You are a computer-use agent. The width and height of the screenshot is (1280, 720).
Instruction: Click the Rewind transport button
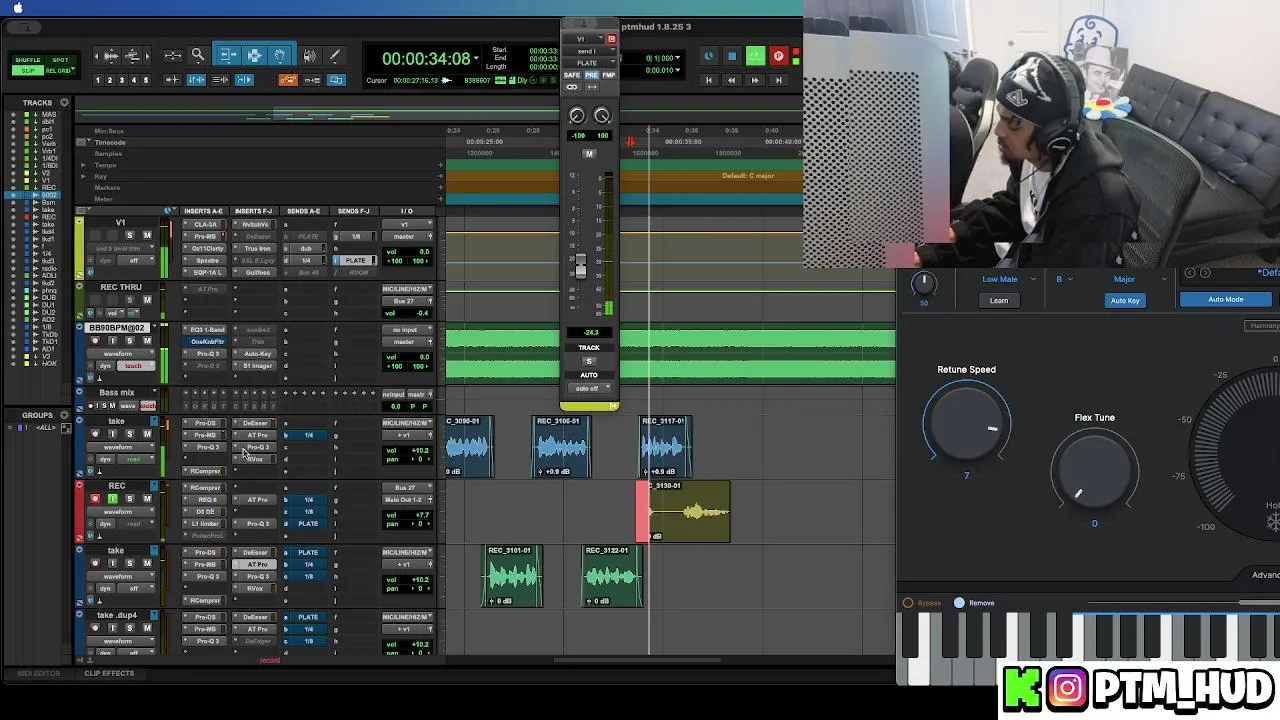point(732,80)
